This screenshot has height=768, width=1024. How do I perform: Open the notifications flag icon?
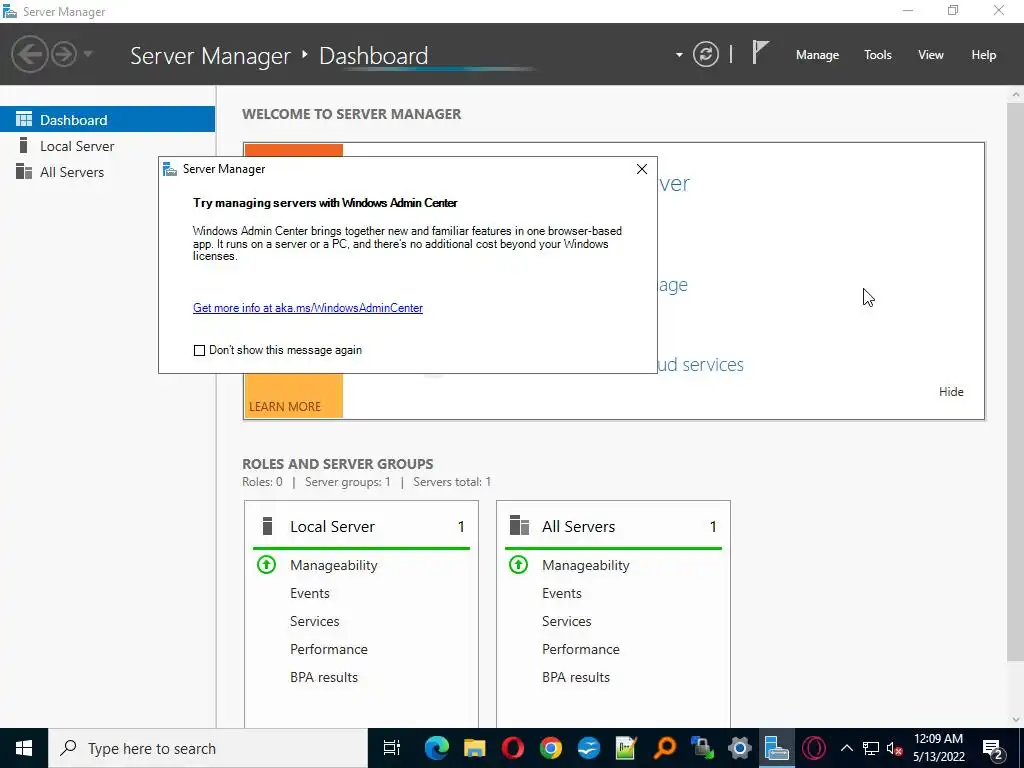pyautogui.click(x=760, y=52)
